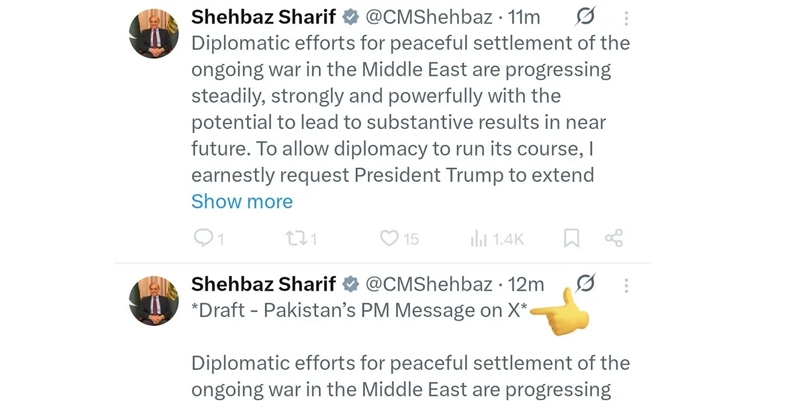The height and width of the screenshot is (410, 800).
Task: Open Shehbaz Sharif name on second tweet
Action: (262, 284)
